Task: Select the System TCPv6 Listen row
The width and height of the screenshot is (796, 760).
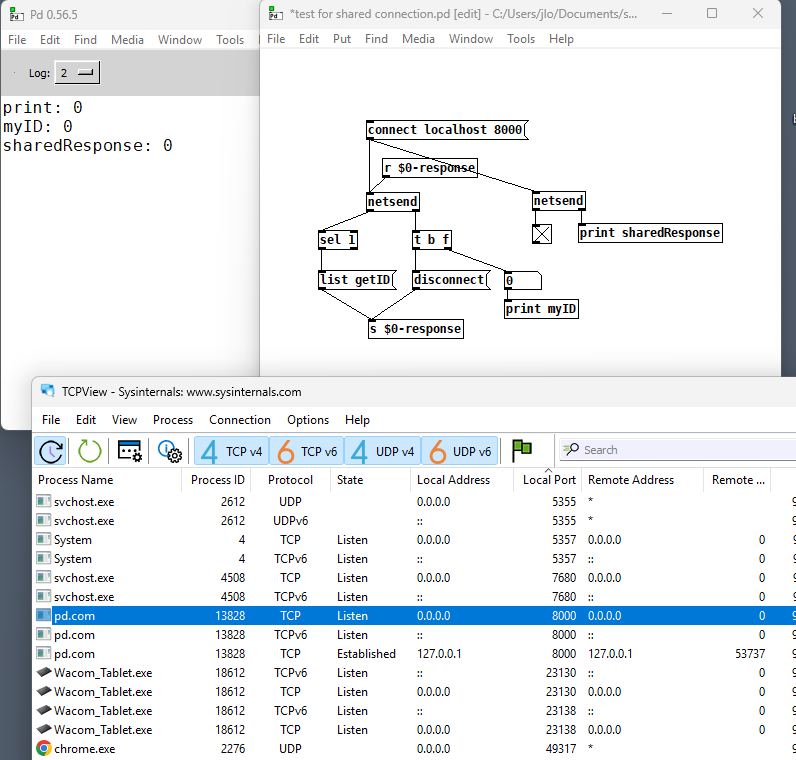Action: pyautogui.click(x=414, y=559)
